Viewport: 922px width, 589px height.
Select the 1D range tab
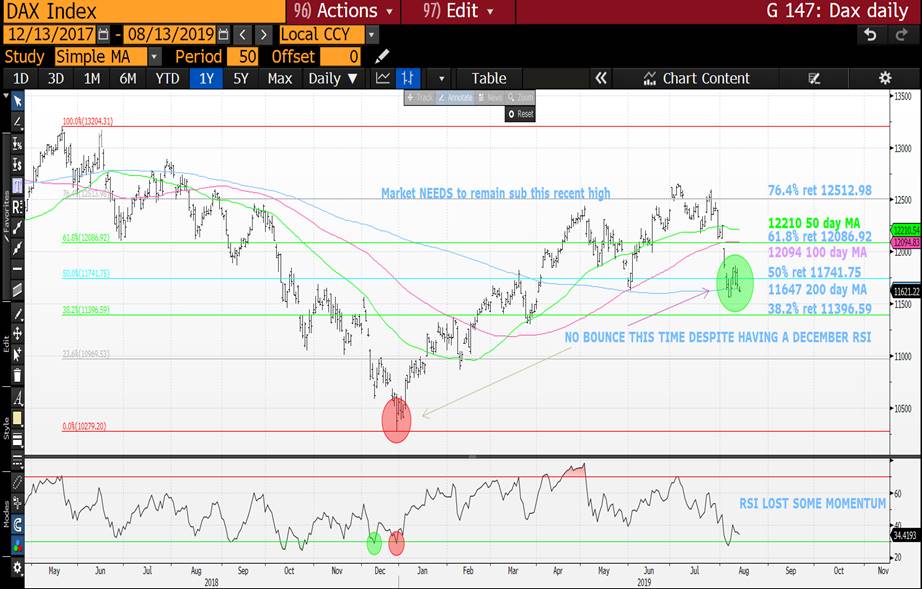click(x=21, y=78)
